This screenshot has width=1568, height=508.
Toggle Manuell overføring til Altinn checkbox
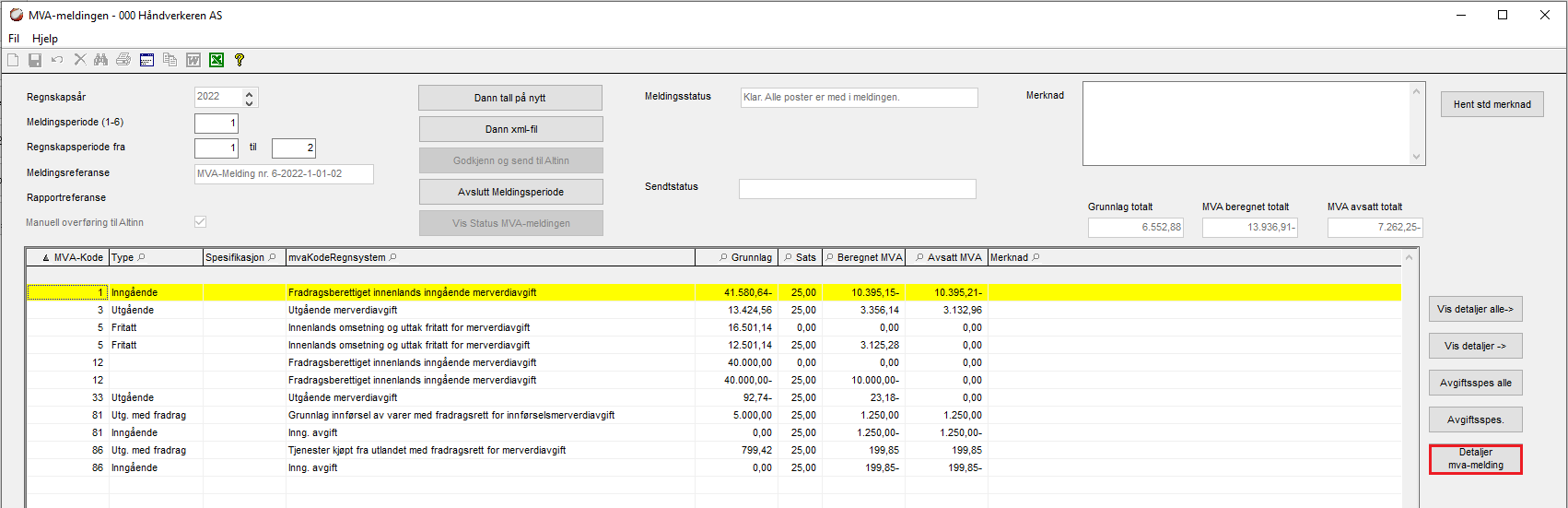[x=200, y=222]
